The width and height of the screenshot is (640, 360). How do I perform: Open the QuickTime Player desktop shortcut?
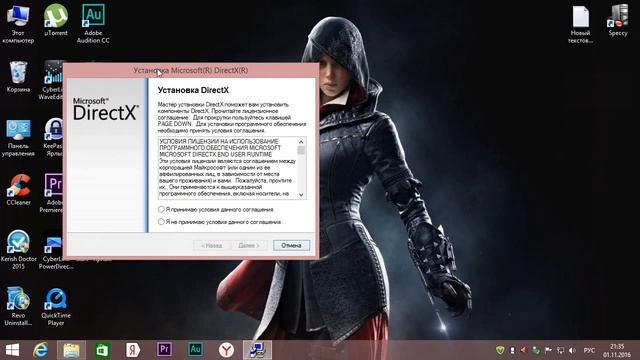56,307
